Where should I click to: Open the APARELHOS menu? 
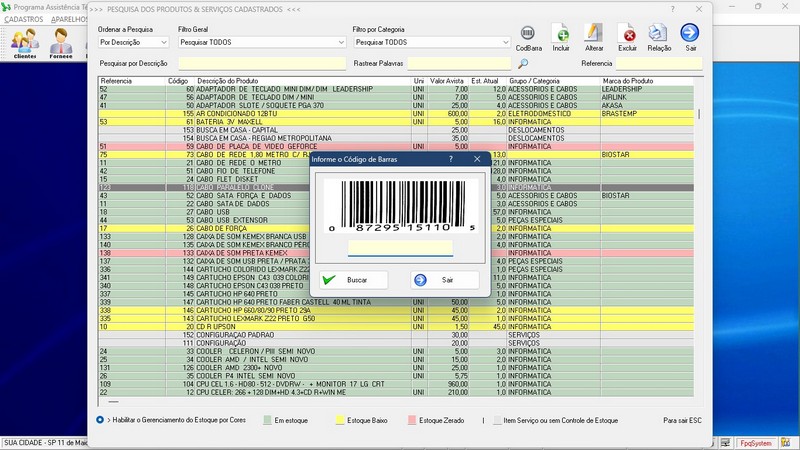(68, 19)
